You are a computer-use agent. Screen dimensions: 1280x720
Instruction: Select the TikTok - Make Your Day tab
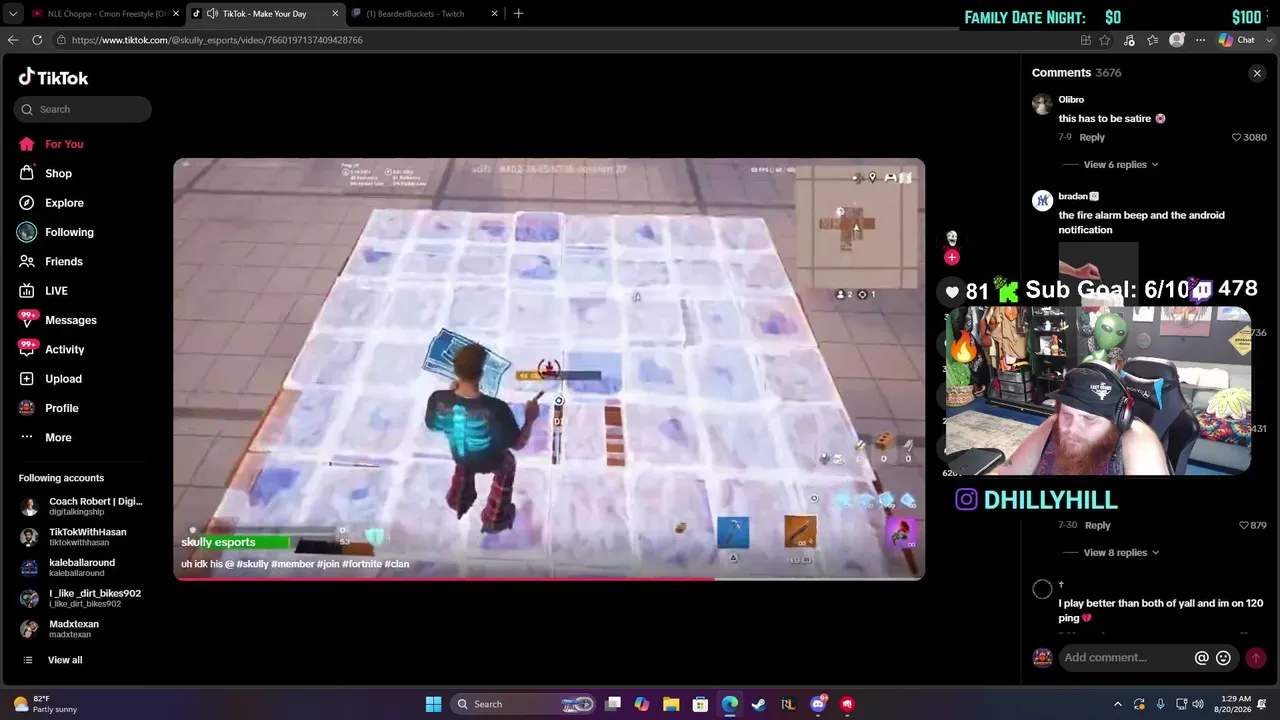pos(264,14)
